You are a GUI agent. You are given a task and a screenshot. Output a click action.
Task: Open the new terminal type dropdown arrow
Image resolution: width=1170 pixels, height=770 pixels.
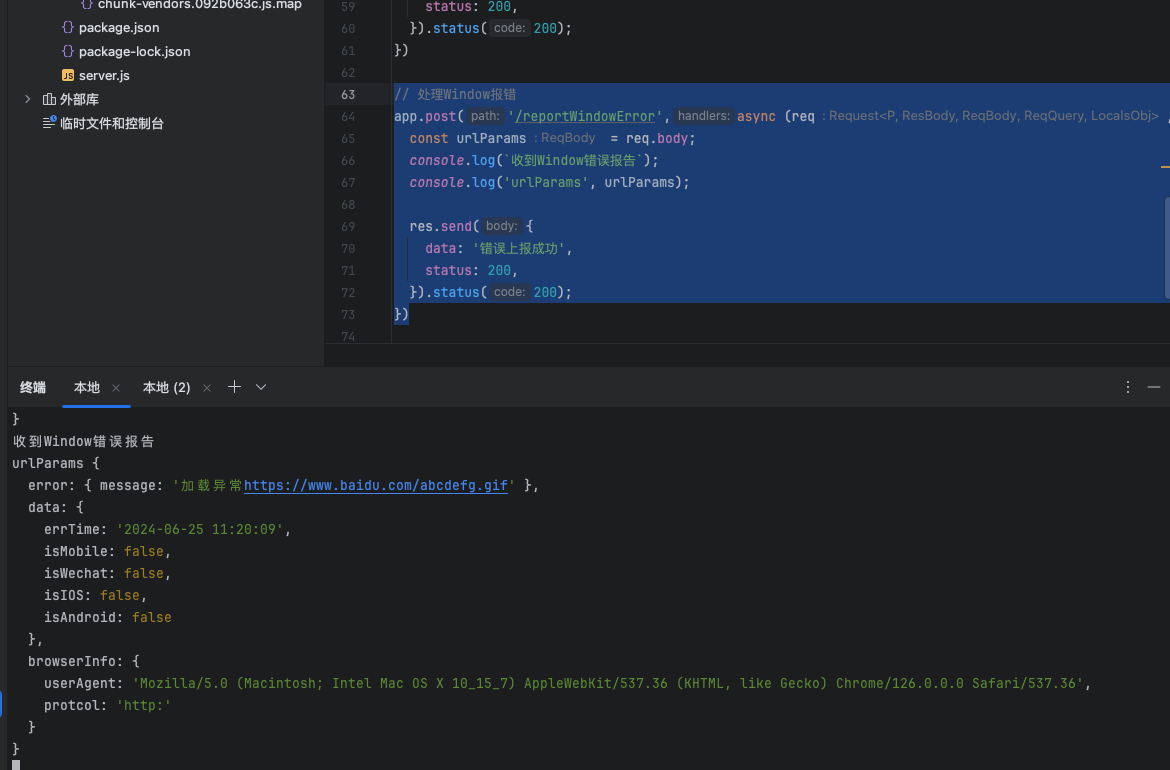pos(261,387)
